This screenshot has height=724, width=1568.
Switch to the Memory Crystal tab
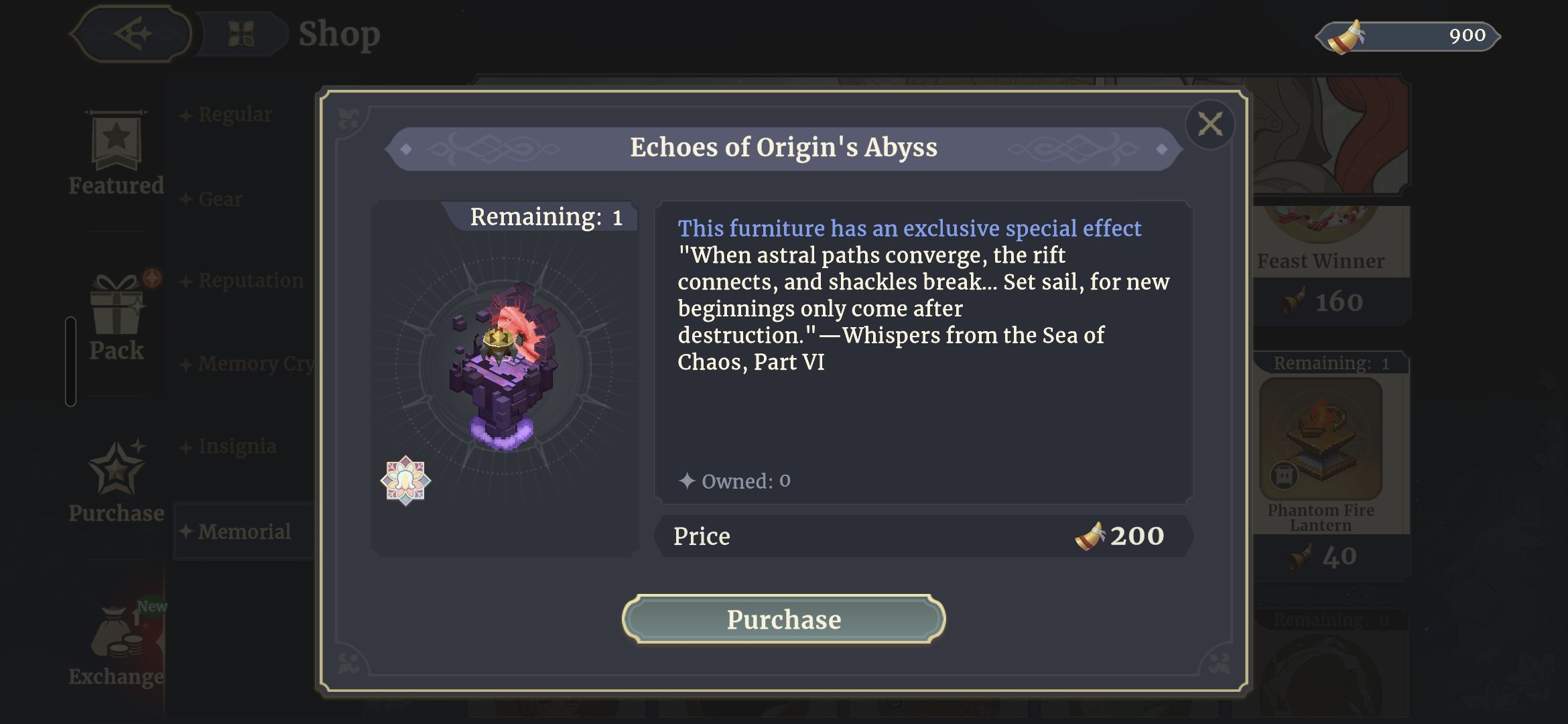point(255,363)
